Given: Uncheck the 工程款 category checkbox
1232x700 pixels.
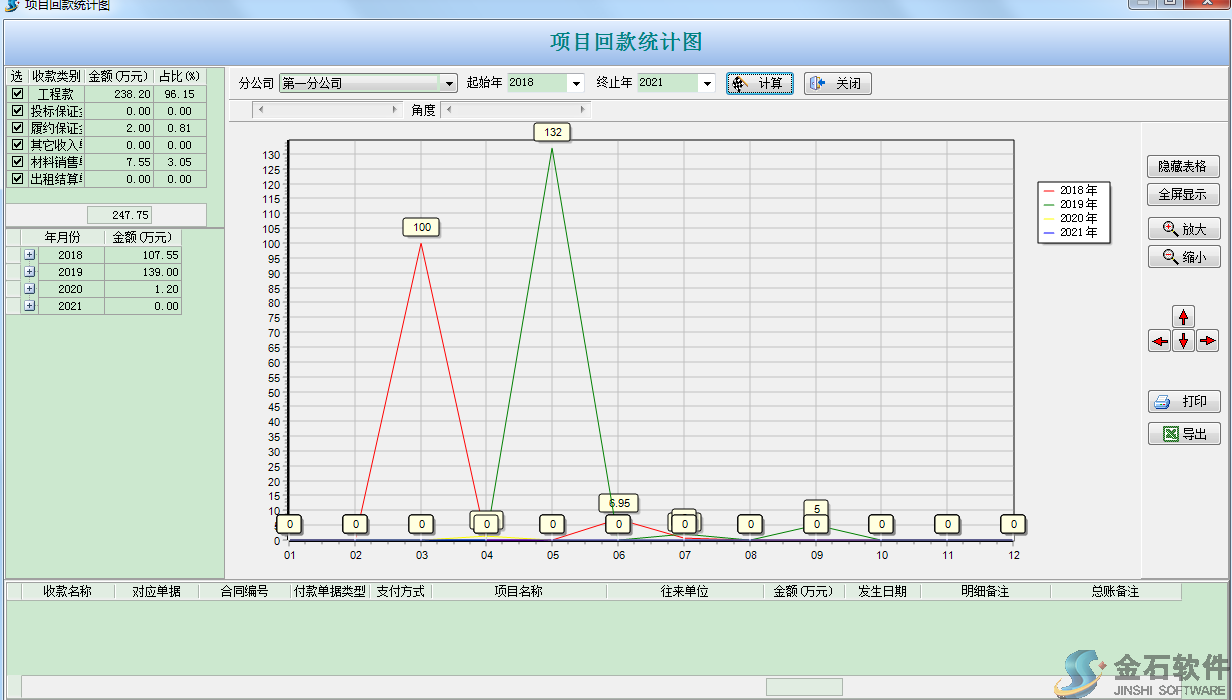Looking at the screenshot, I should pyautogui.click(x=17, y=94).
